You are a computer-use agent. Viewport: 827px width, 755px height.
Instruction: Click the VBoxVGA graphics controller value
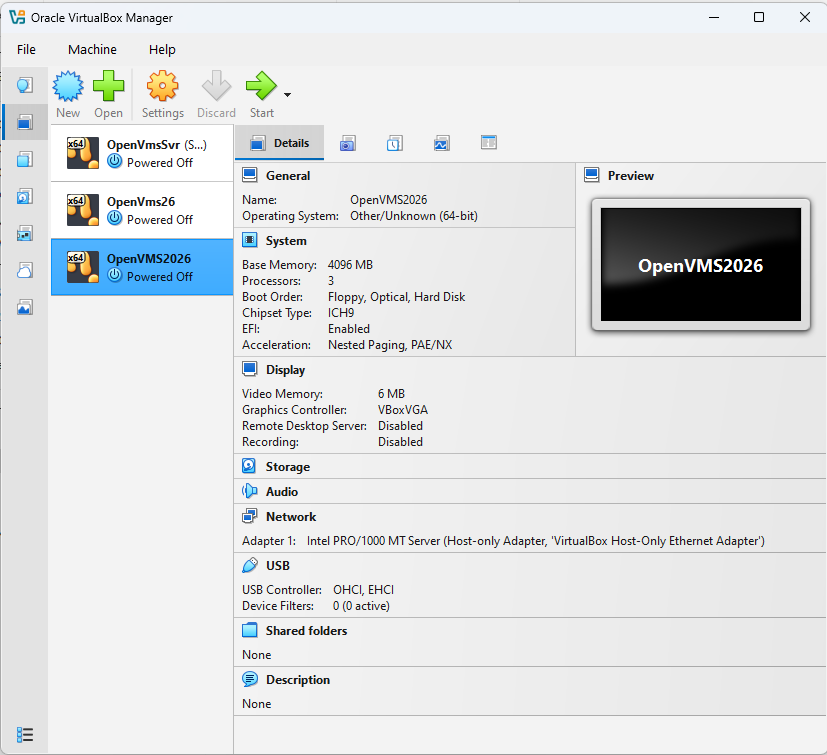[x=403, y=410]
